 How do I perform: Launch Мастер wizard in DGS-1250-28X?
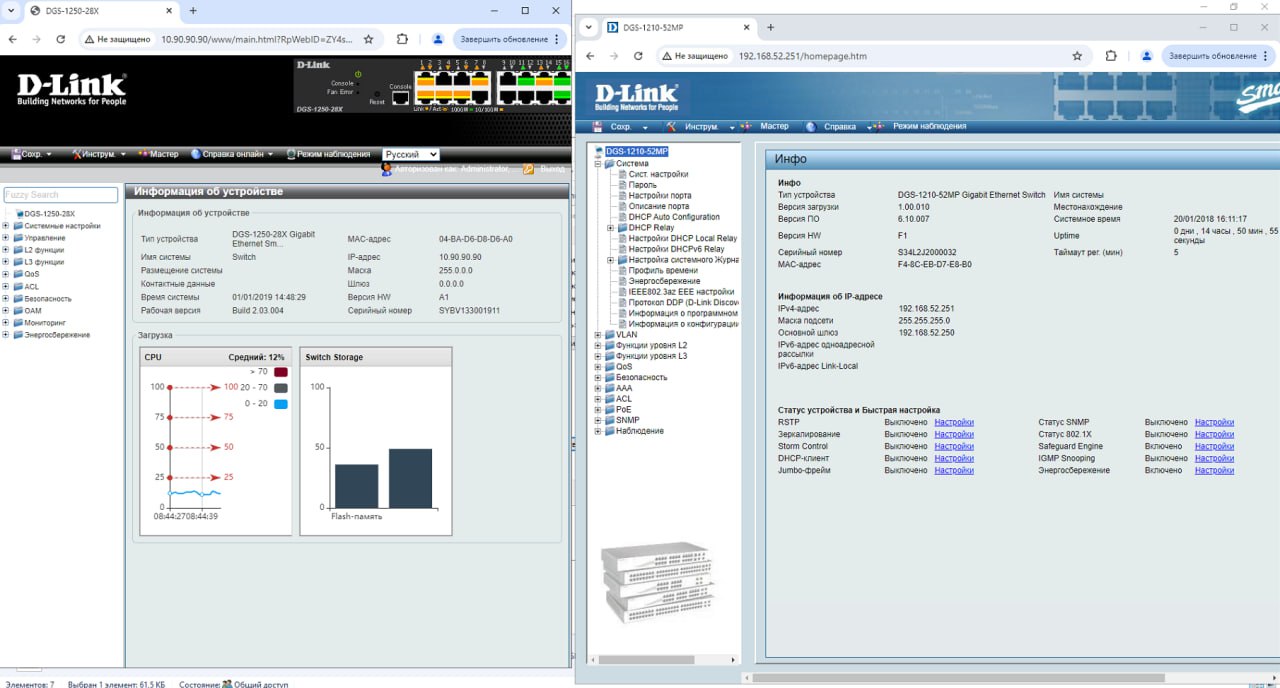pos(159,154)
